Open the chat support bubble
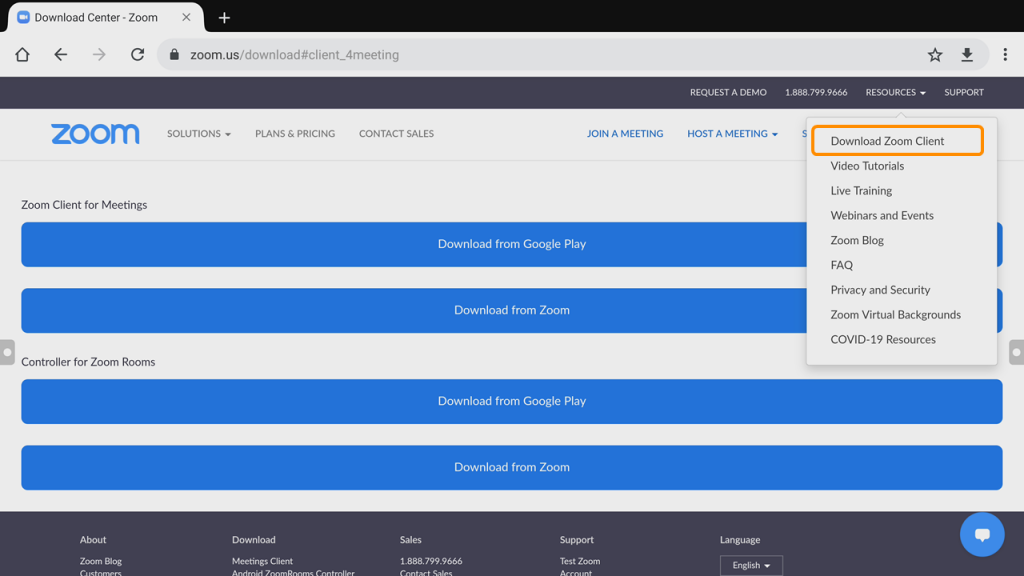Viewport: 1024px width, 576px height. tap(981, 534)
